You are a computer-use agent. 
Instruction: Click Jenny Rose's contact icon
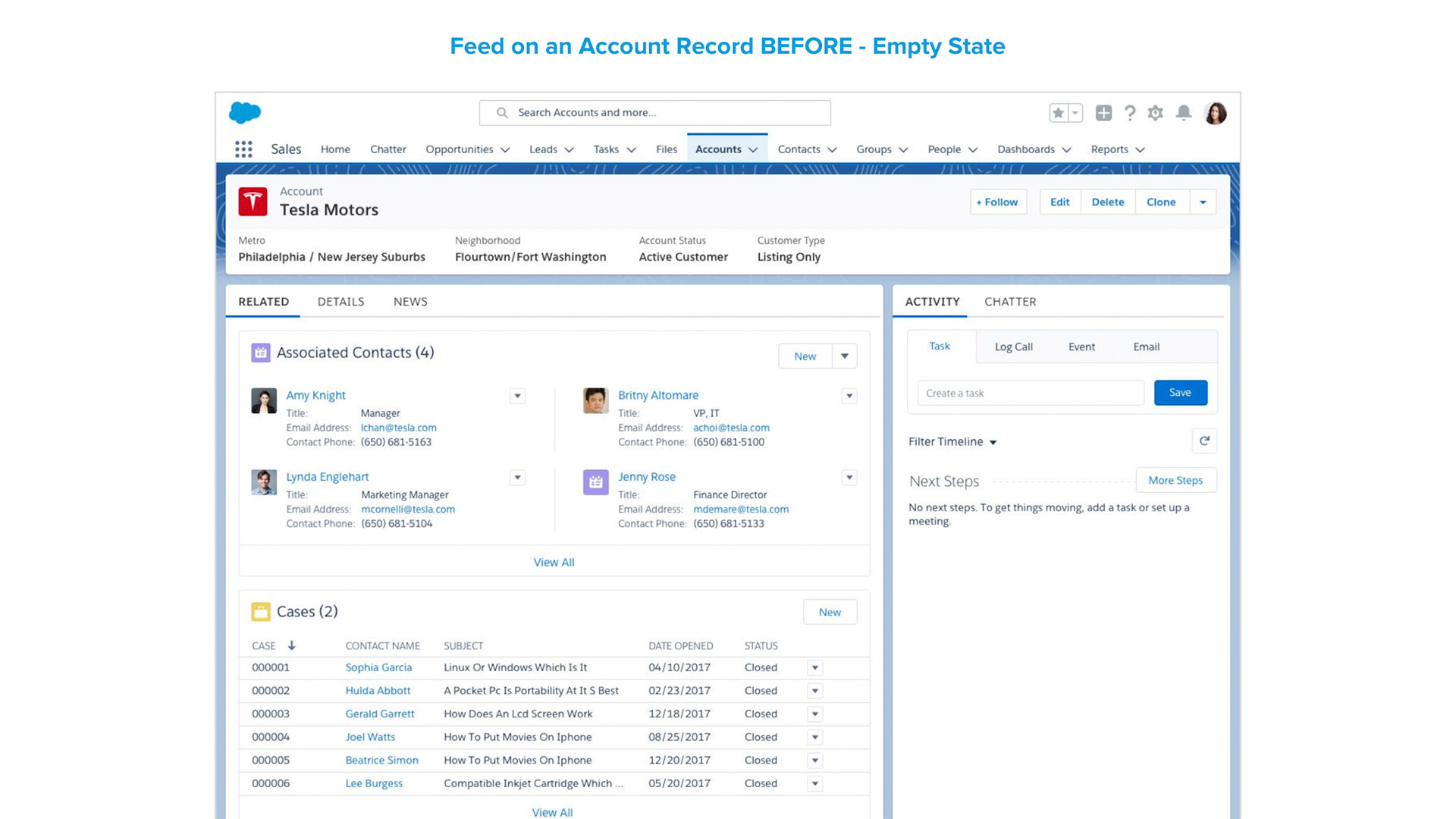click(x=595, y=482)
